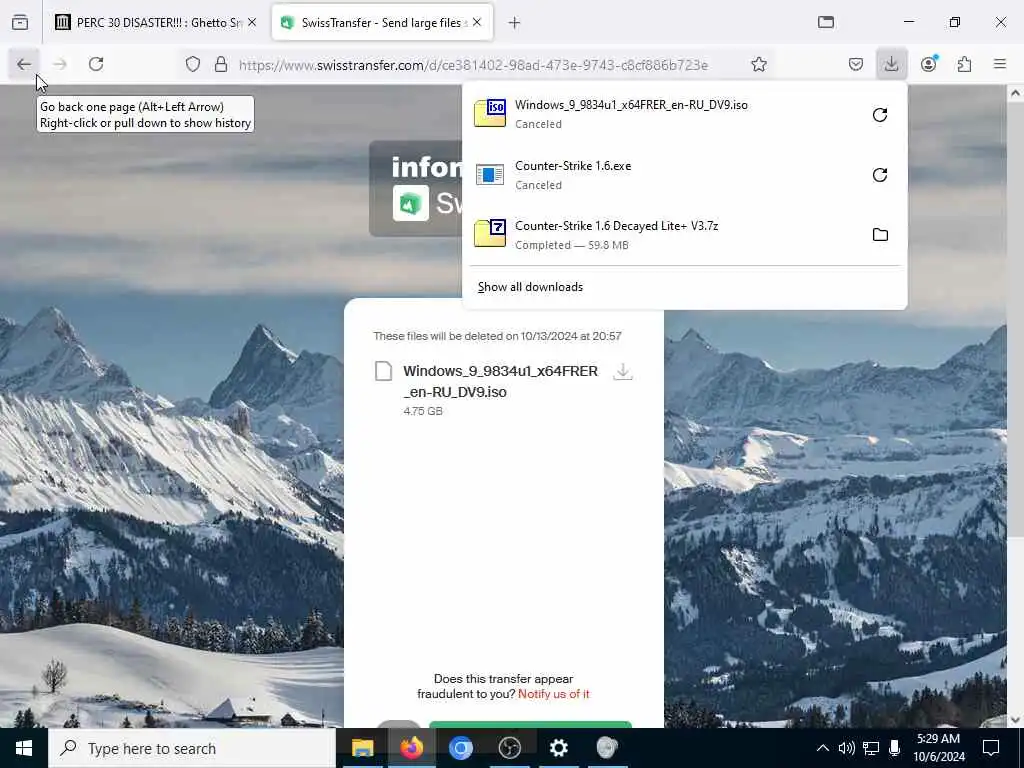Open Settings gear from taskbar
1024x768 pixels.
[558, 748]
